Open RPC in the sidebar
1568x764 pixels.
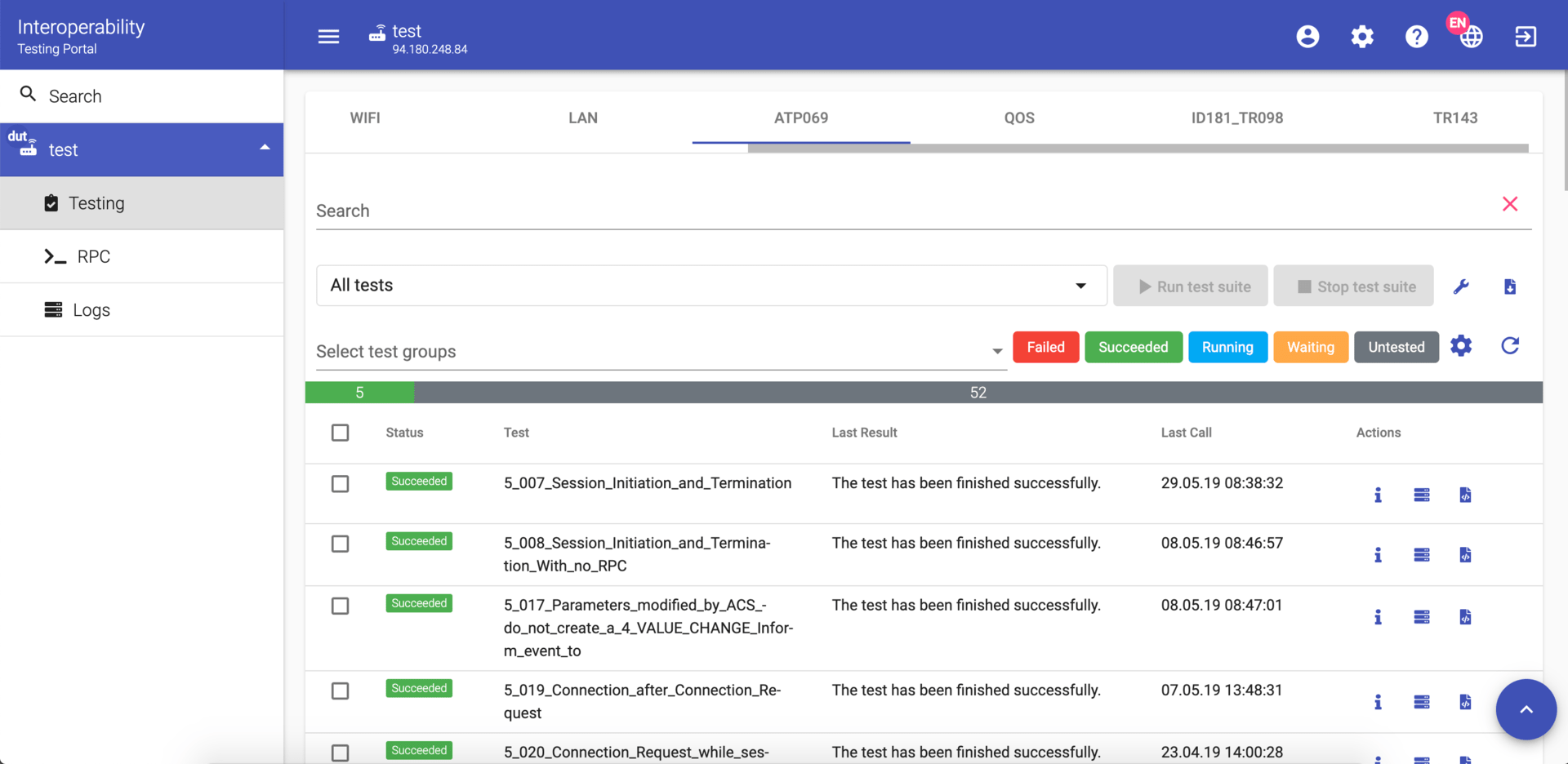pyautogui.click(x=142, y=256)
